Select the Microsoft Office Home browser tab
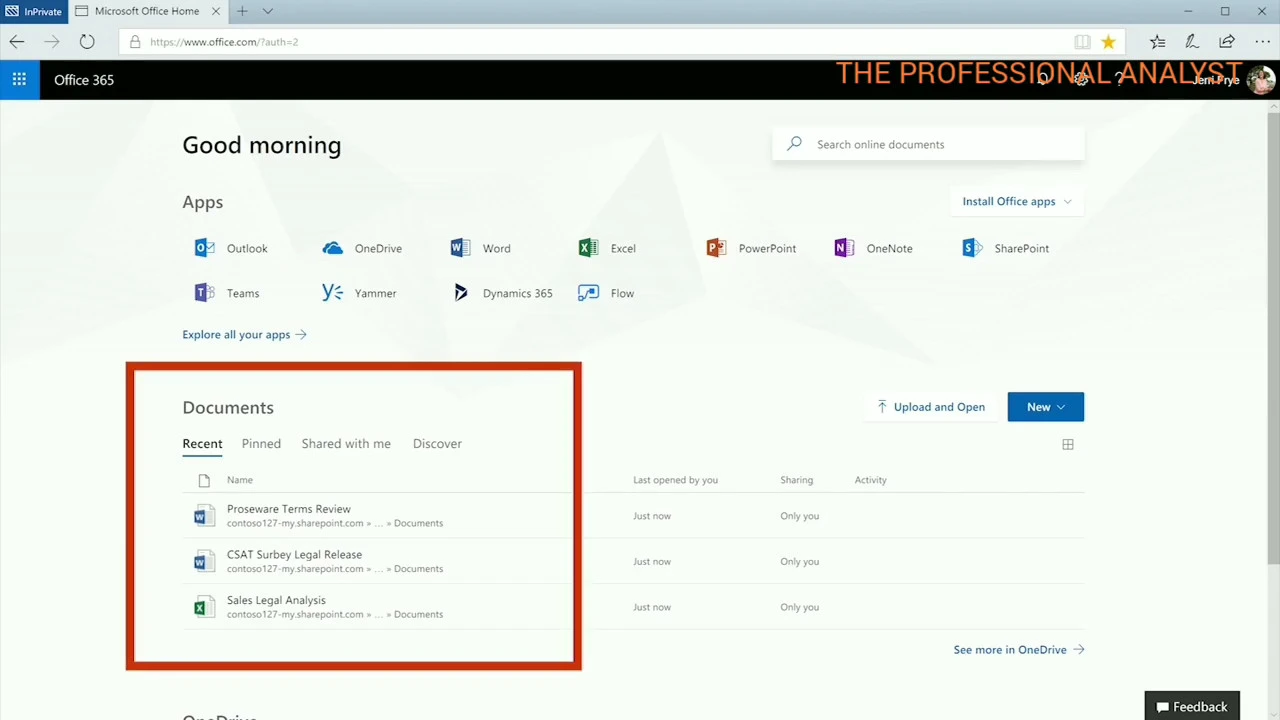The width and height of the screenshot is (1280, 720). pos(146,11)
